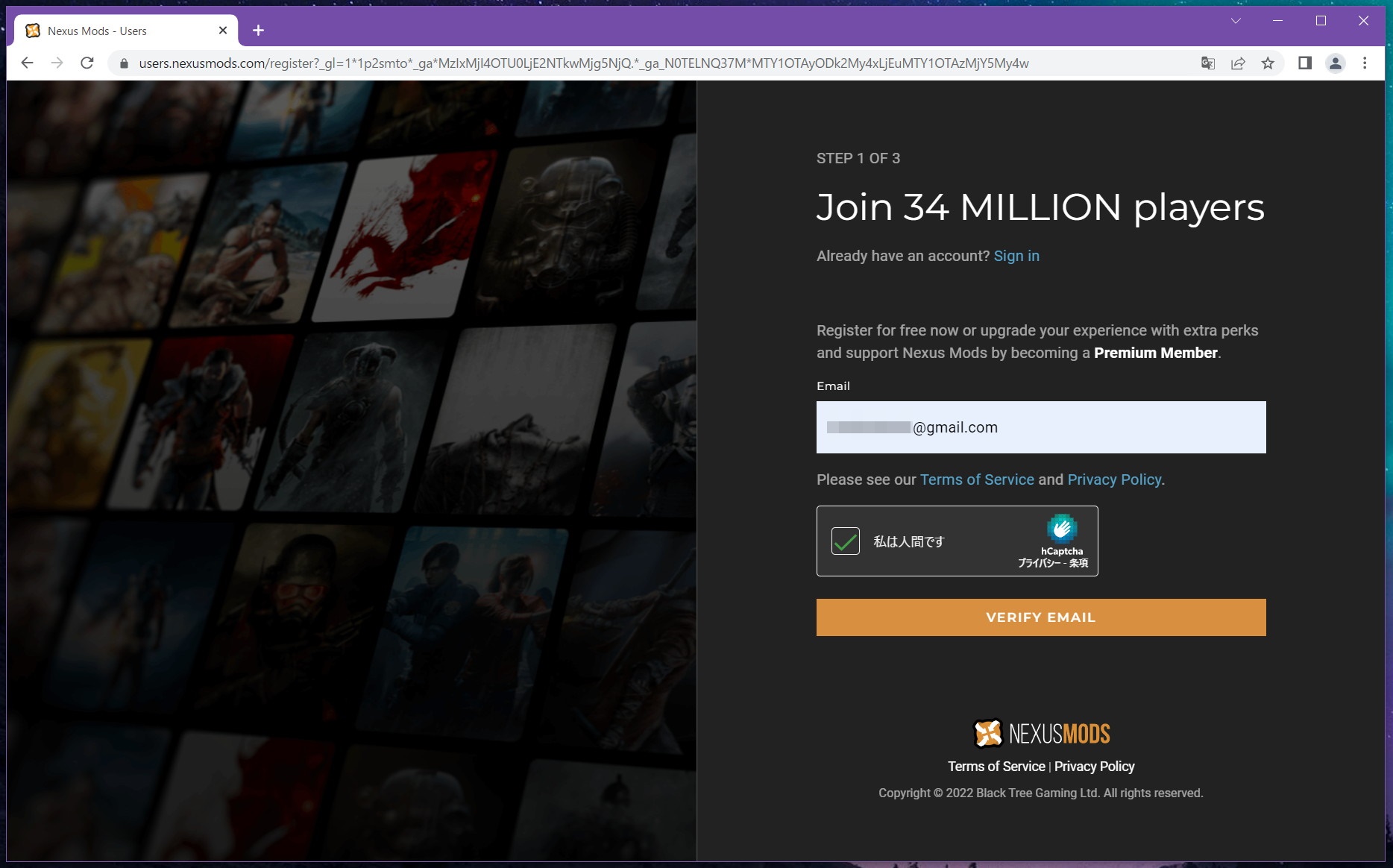
Task: Click the Premium Member text
Action: click(x=1155, y=353)
